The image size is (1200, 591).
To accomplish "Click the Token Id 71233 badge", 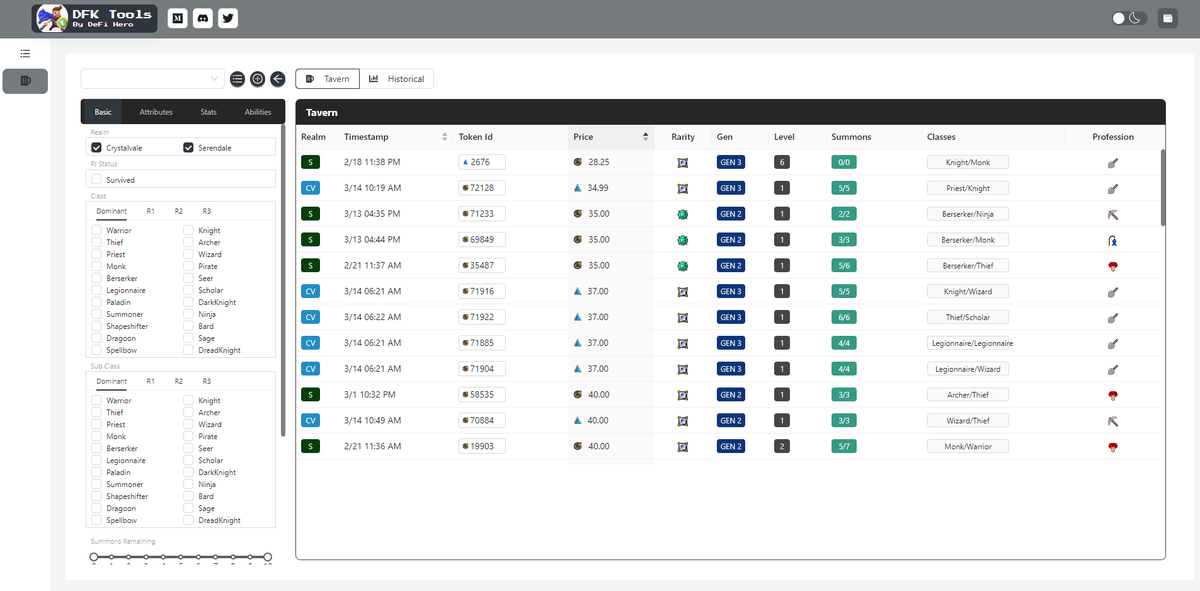I will coord(482,214).
